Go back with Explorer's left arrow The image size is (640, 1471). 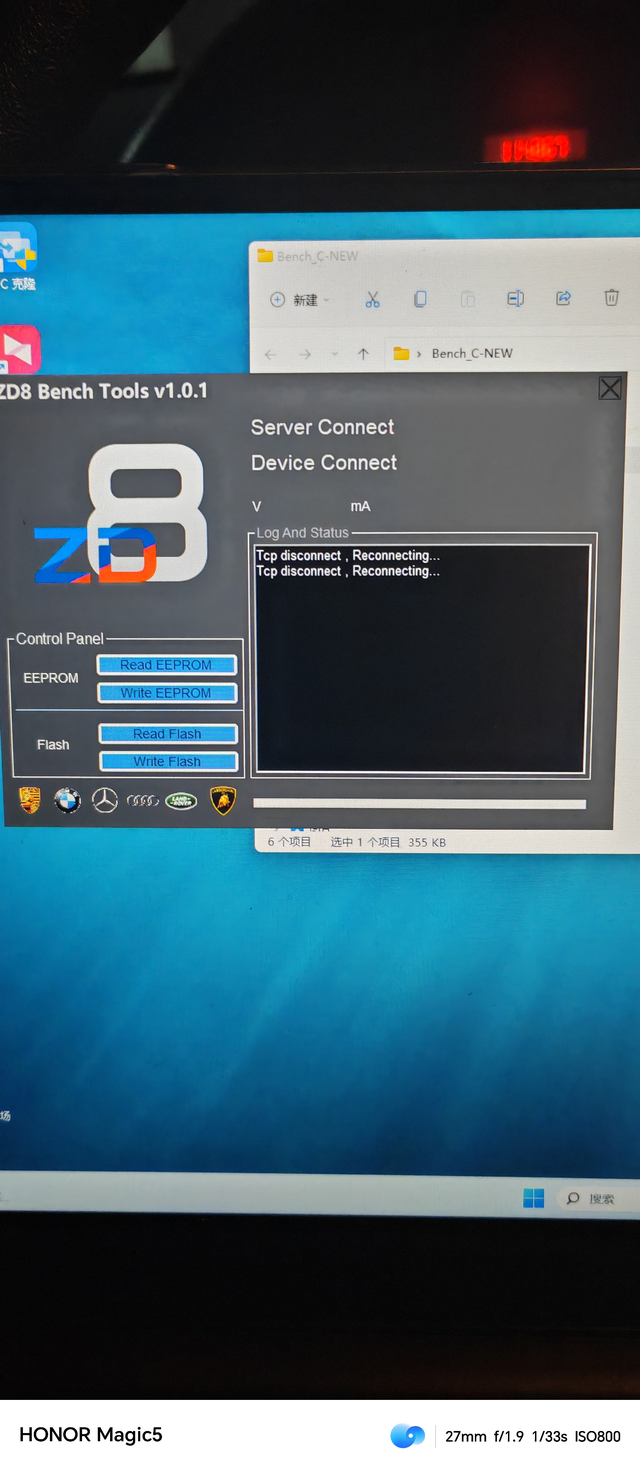pos(271,355)
